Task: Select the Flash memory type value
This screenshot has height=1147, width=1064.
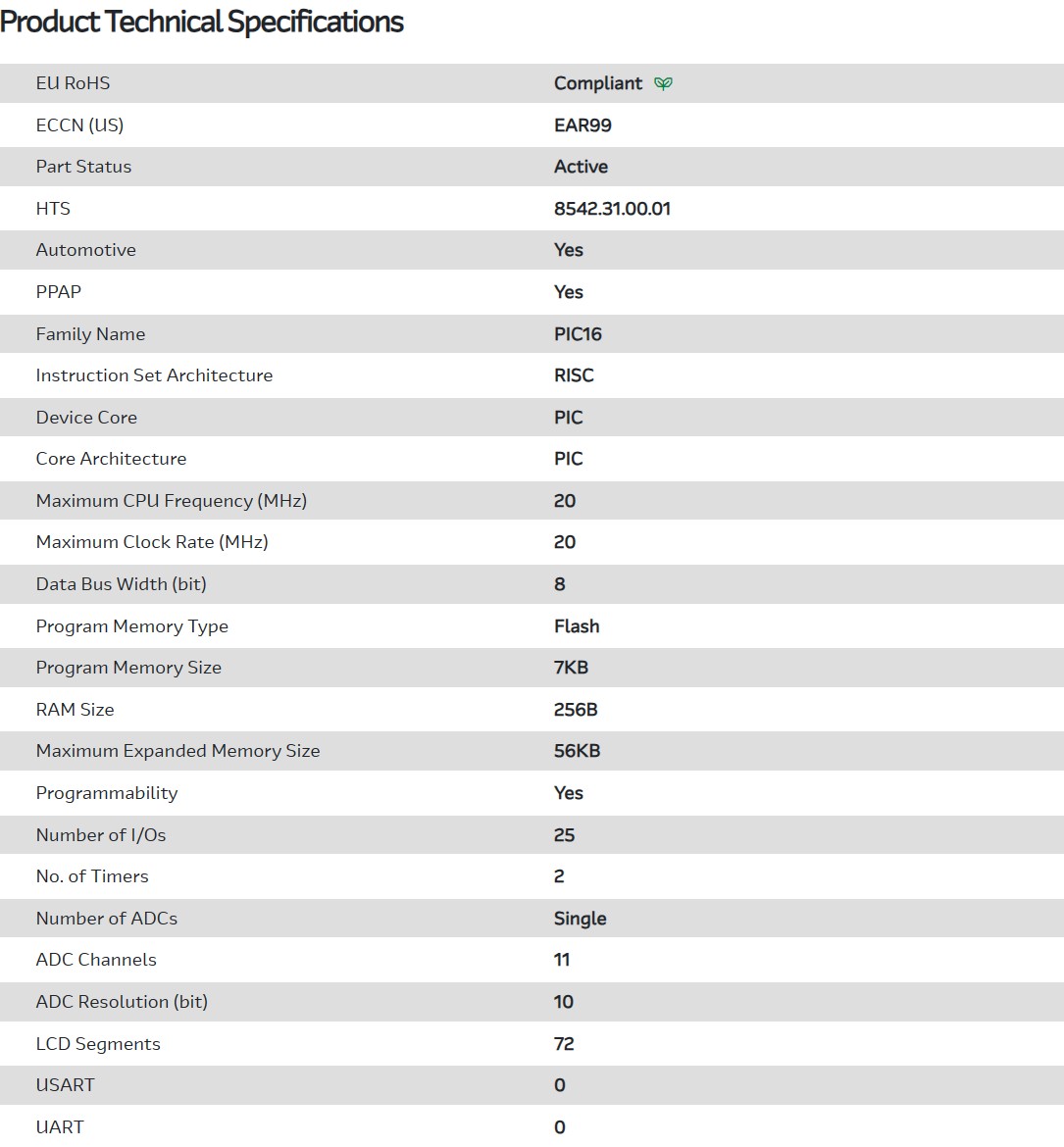Action: pyautogui.click(x=577, y=626)
